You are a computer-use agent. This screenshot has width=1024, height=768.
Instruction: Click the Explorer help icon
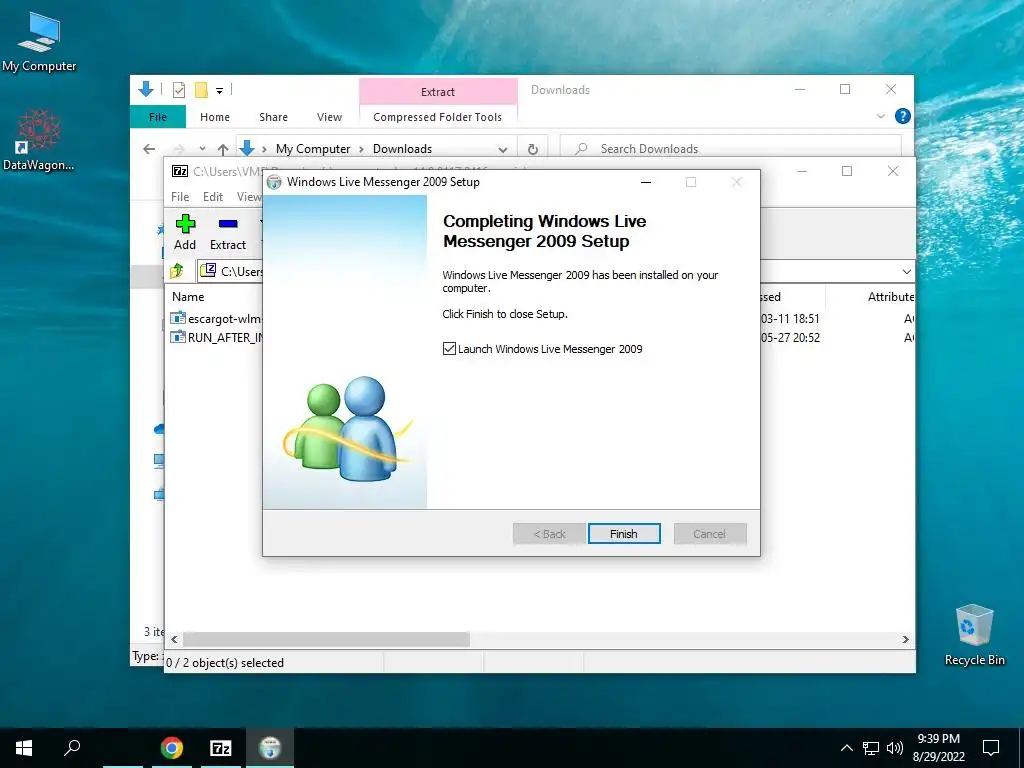[903, 116]
